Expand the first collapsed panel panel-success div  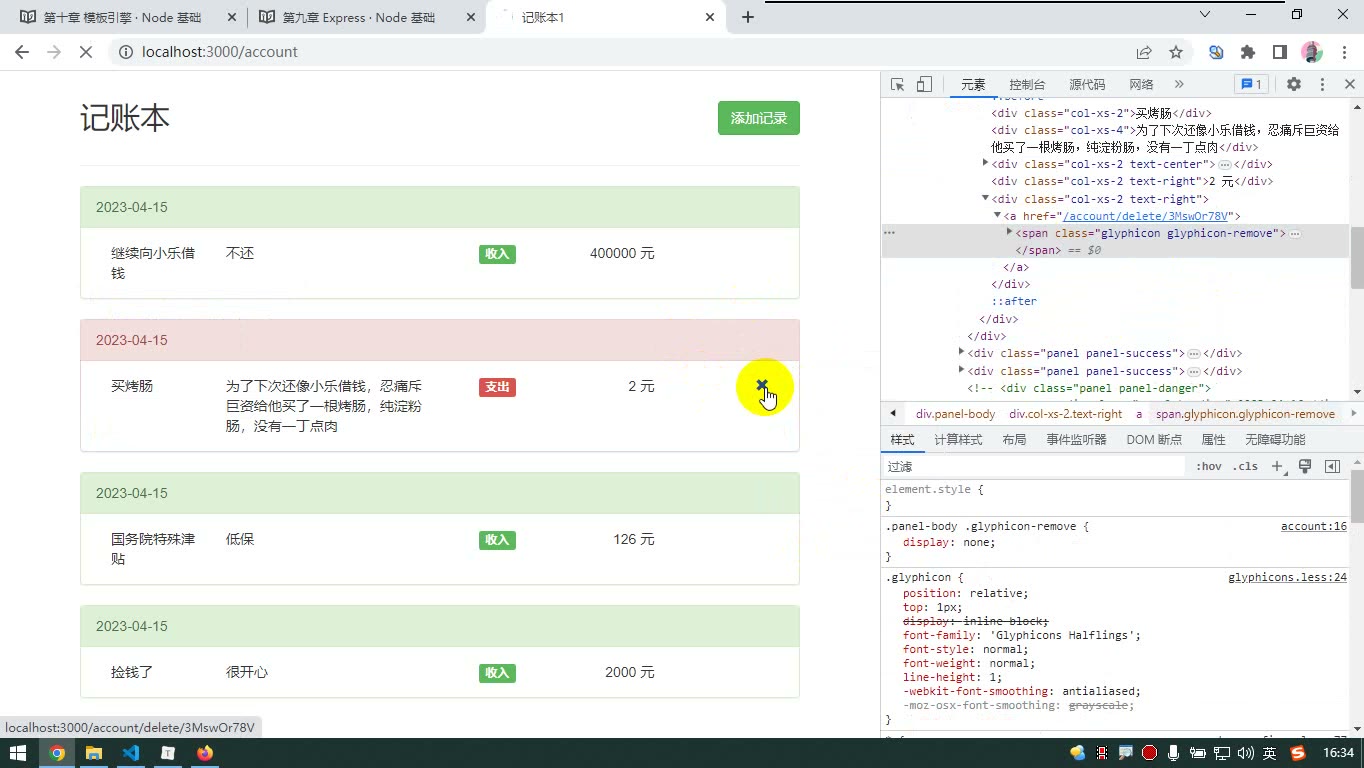coord(961,352)
